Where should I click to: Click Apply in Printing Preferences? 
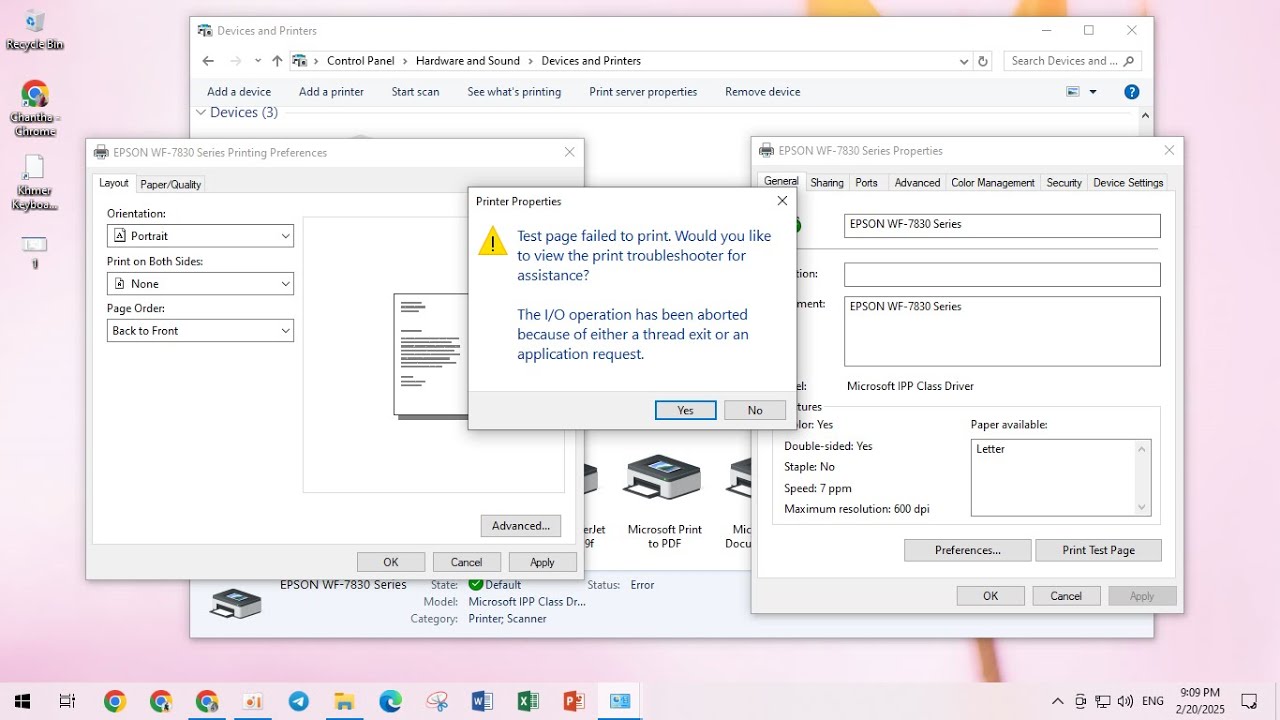[x=543, y=562]
